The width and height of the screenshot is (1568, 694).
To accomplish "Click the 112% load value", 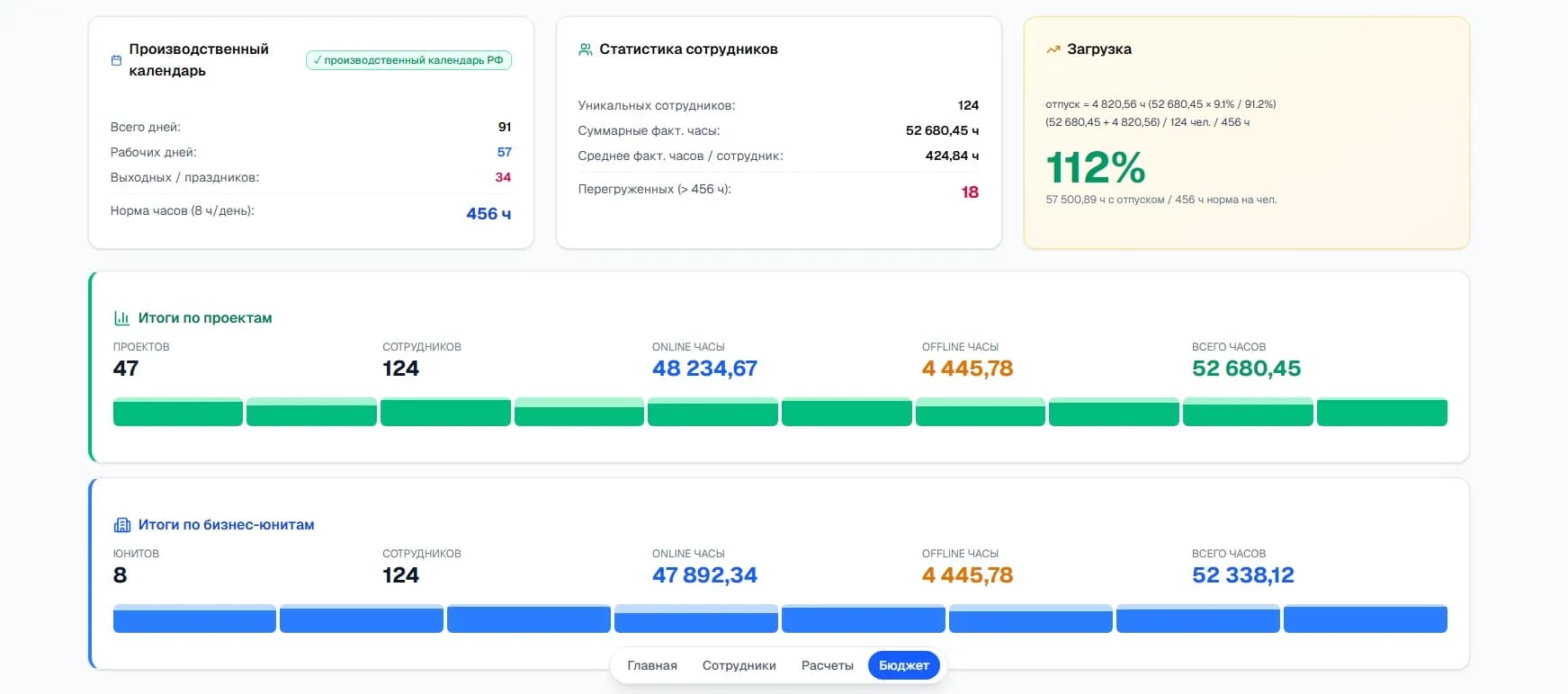I will pos(1096,167).
